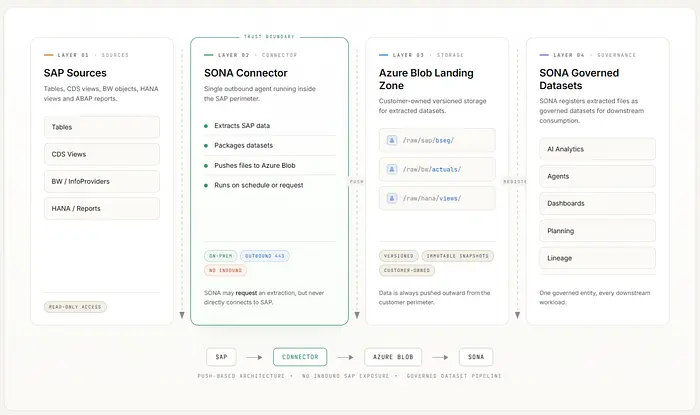Click the PUSH label between layers
Image resolution: width=700 pixels, height=415 pixels.
coord(357,182)
